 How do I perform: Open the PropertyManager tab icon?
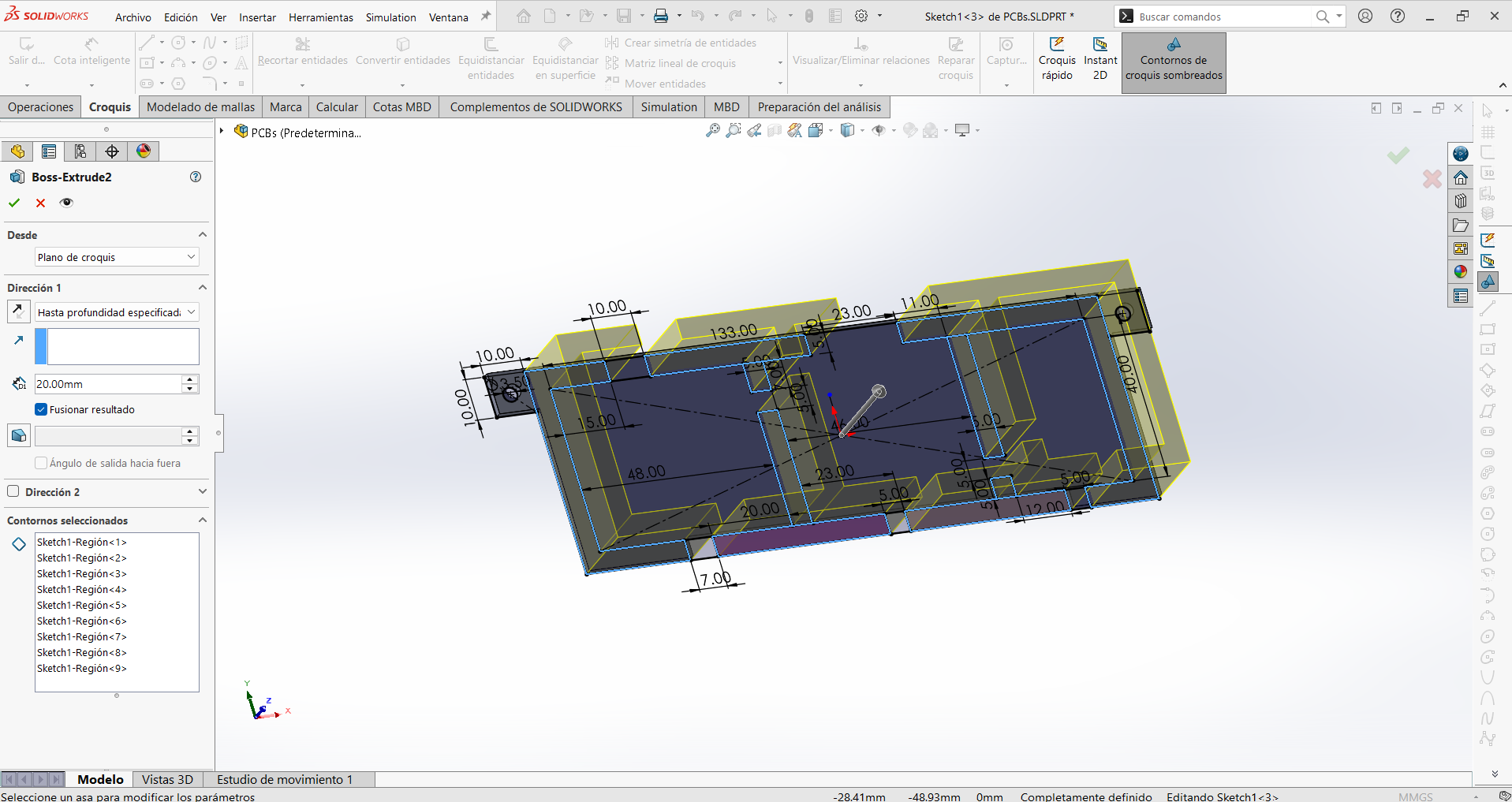coord(49,151)
